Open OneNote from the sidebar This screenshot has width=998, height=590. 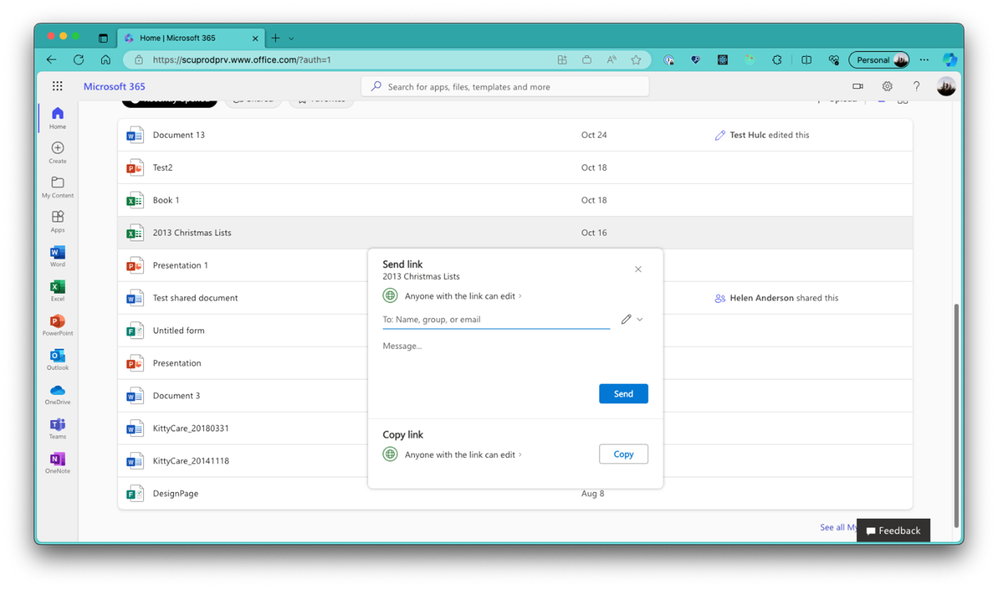coord(57,463)
